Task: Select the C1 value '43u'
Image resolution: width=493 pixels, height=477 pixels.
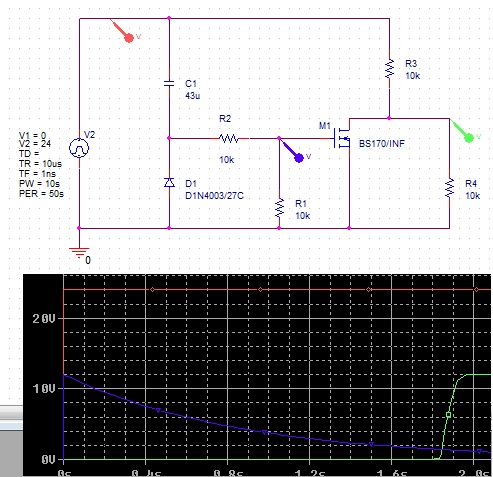Action: 193,96
